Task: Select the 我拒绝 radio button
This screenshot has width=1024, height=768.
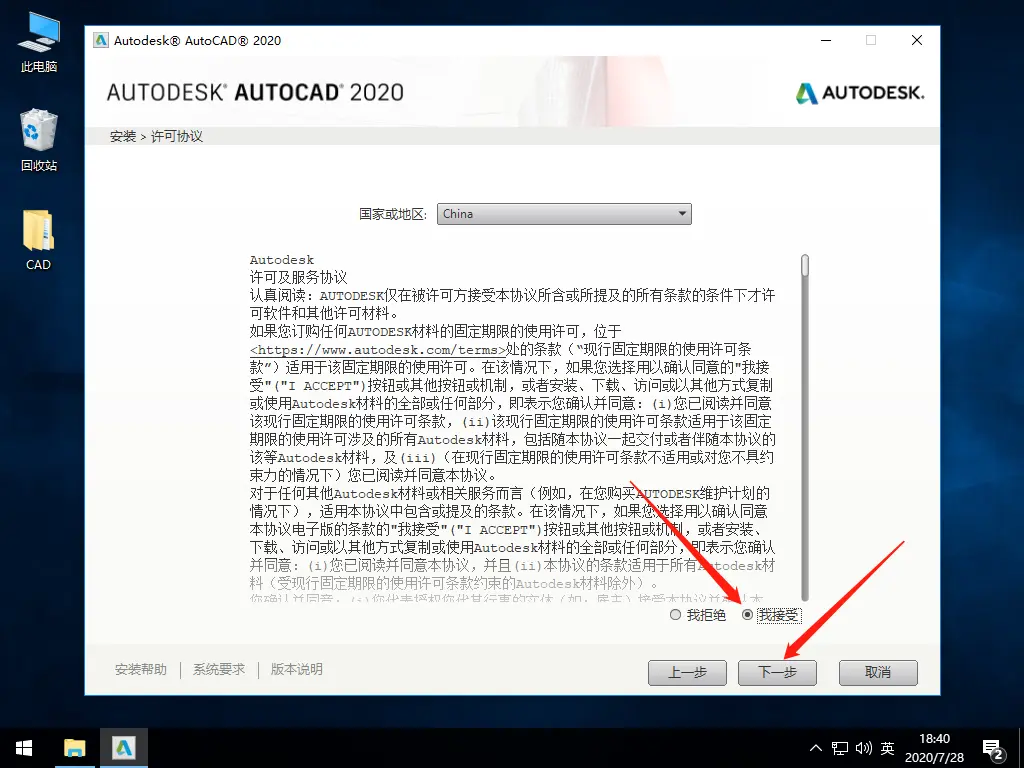Action: pyautogui.click(x=675, y=615)
